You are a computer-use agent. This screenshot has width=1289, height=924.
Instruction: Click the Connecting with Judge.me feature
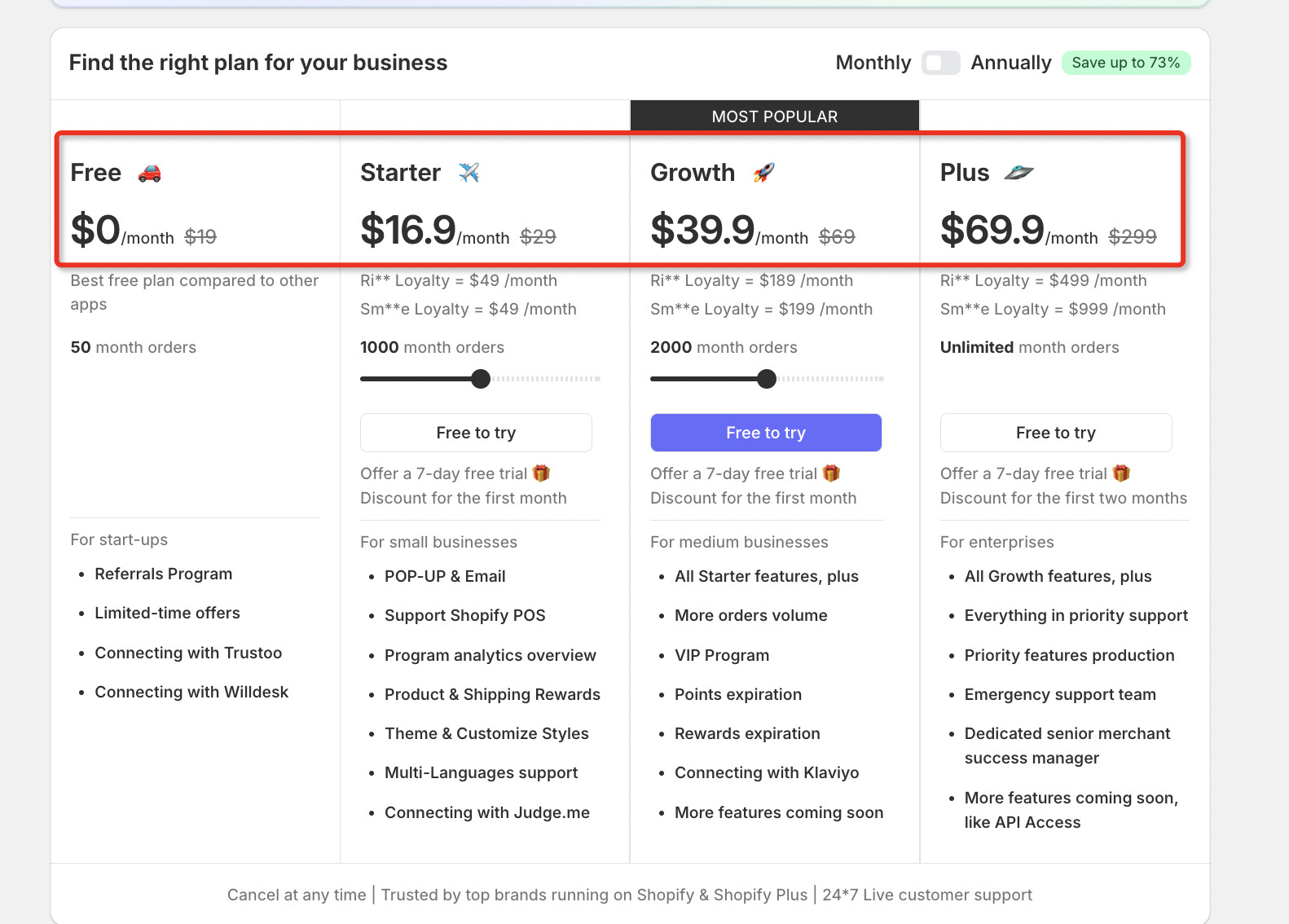point(487,812)
